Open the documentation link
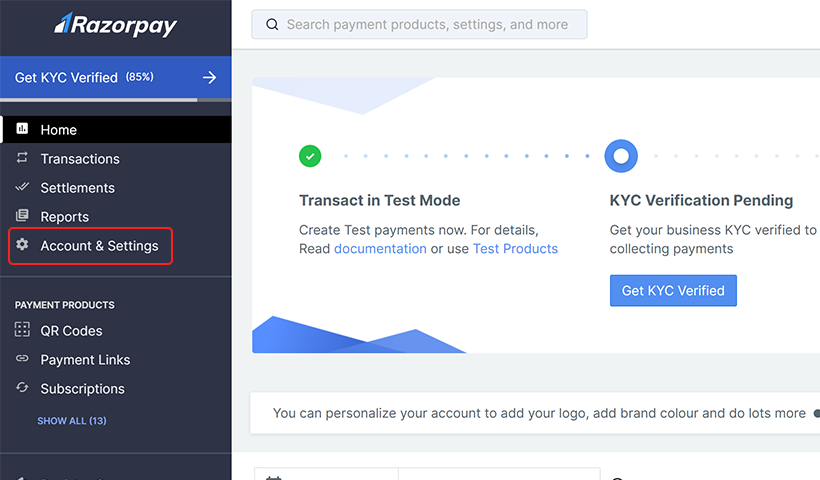This screenshot has width=820, height=480. tap(380, 249)
